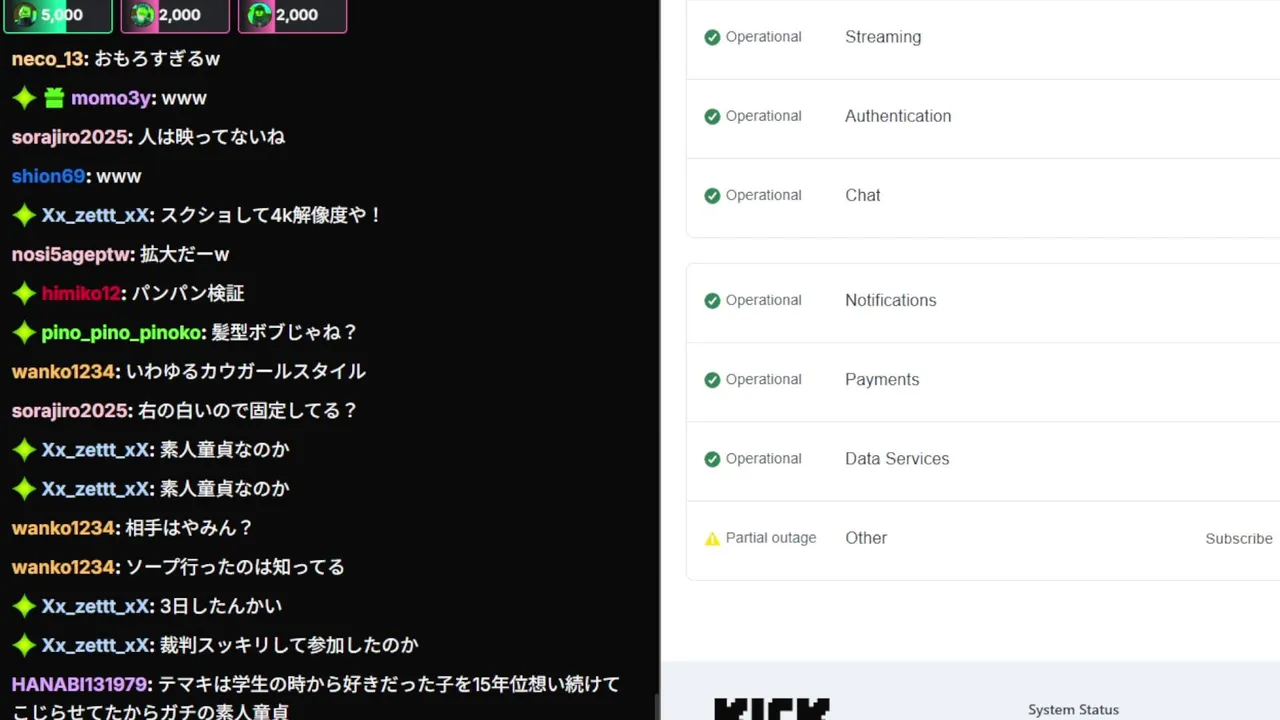Click the Kick logo in the footer

click(771, 709)
